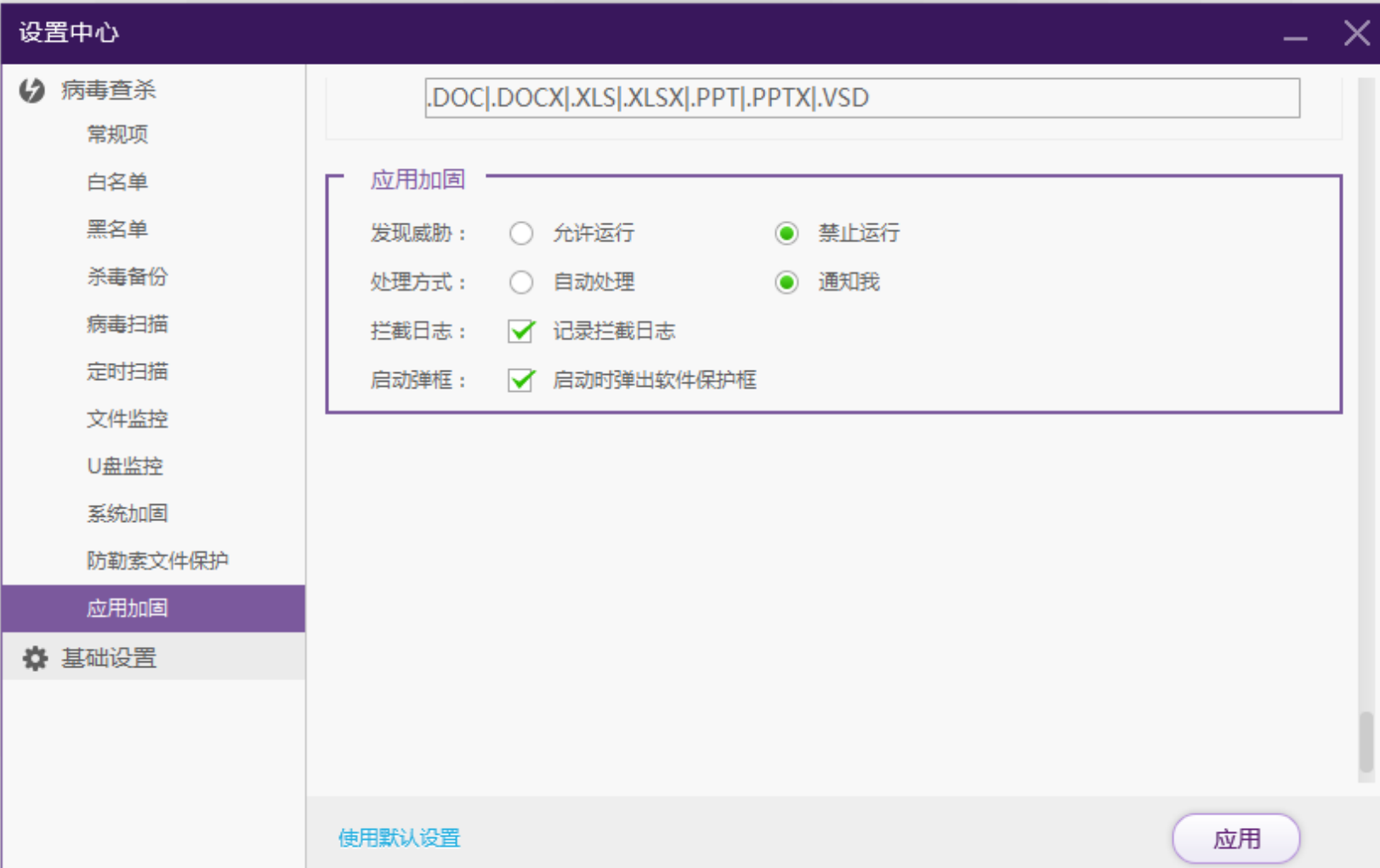This screenshot has height=868, width=1380.
Task: Select the 允许运行 radio button
Action: point(521,233)
